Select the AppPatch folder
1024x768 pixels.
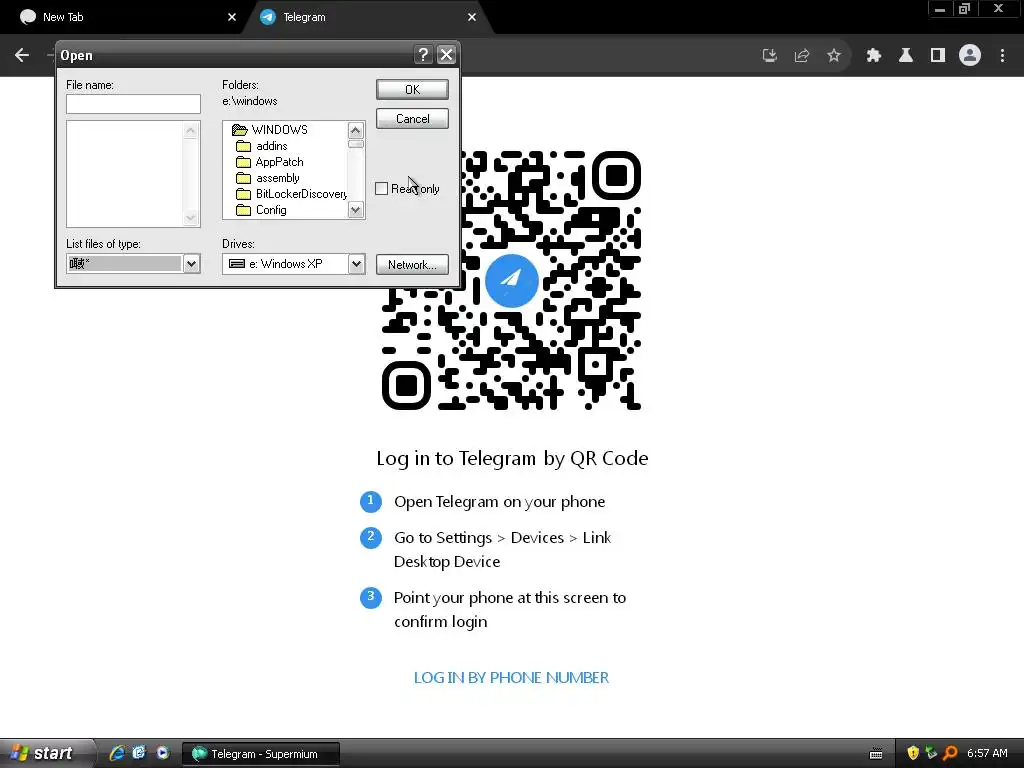pos(270,162)
